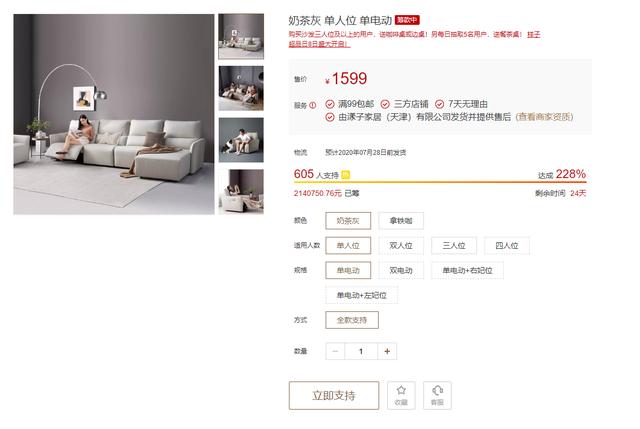640x429 pixels.
Task: Choose the 三人位 seating option
Action: (x=454, y=246)
